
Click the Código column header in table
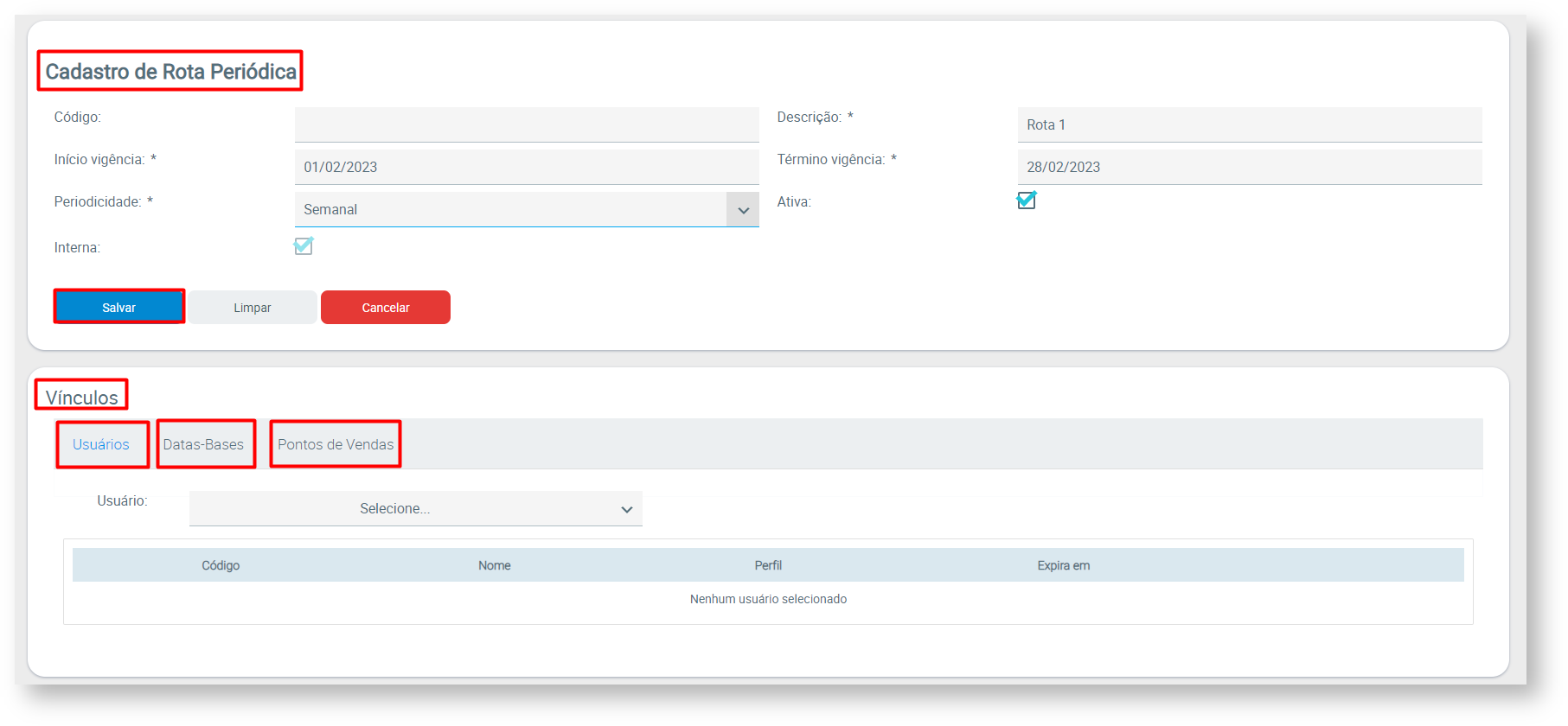pos(221,565)
